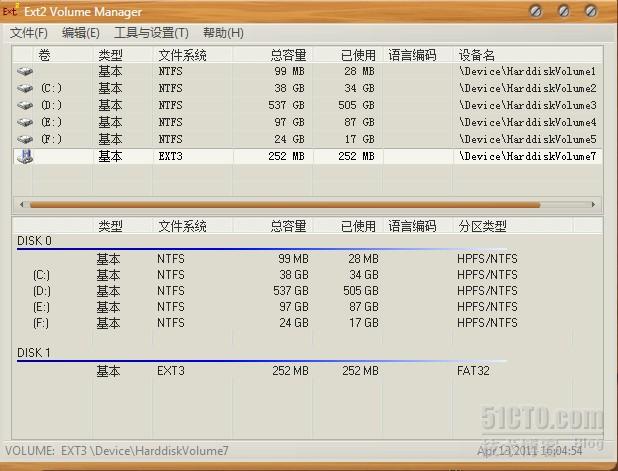The width and height of the screenshot is (618, 471).
Task: Click the 文件系统 header in lower pane
Action: [193, 226]
